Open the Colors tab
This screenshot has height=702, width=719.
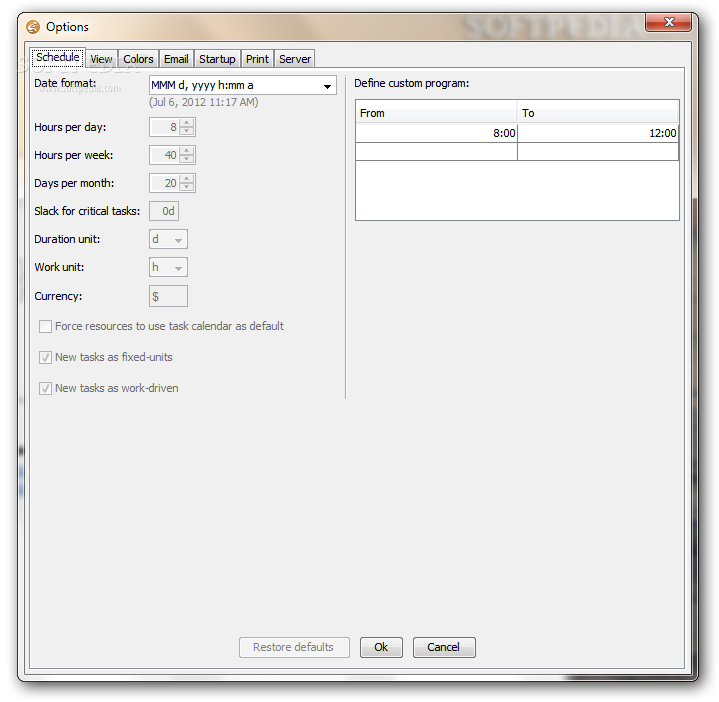click(x=138, y=59)
